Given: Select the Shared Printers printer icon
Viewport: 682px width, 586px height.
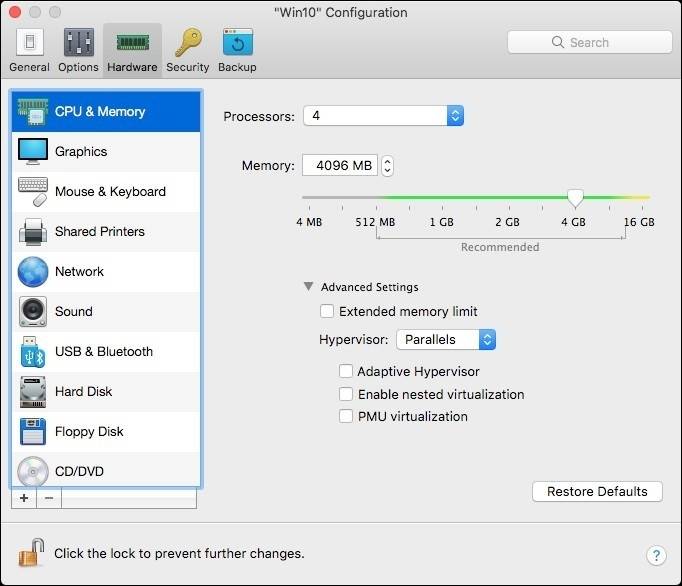Looking at the screenshot, I should point(33,231).
